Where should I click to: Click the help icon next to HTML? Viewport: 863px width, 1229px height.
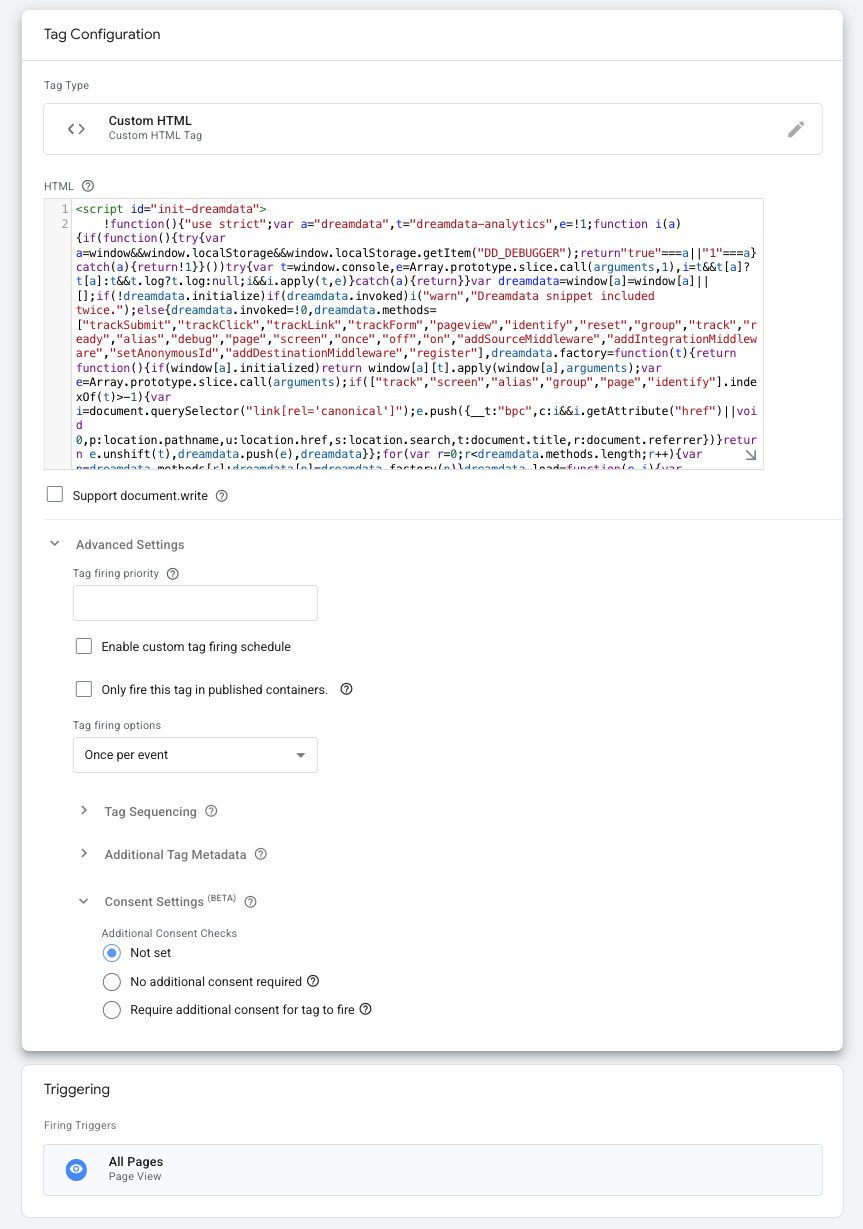89,186
